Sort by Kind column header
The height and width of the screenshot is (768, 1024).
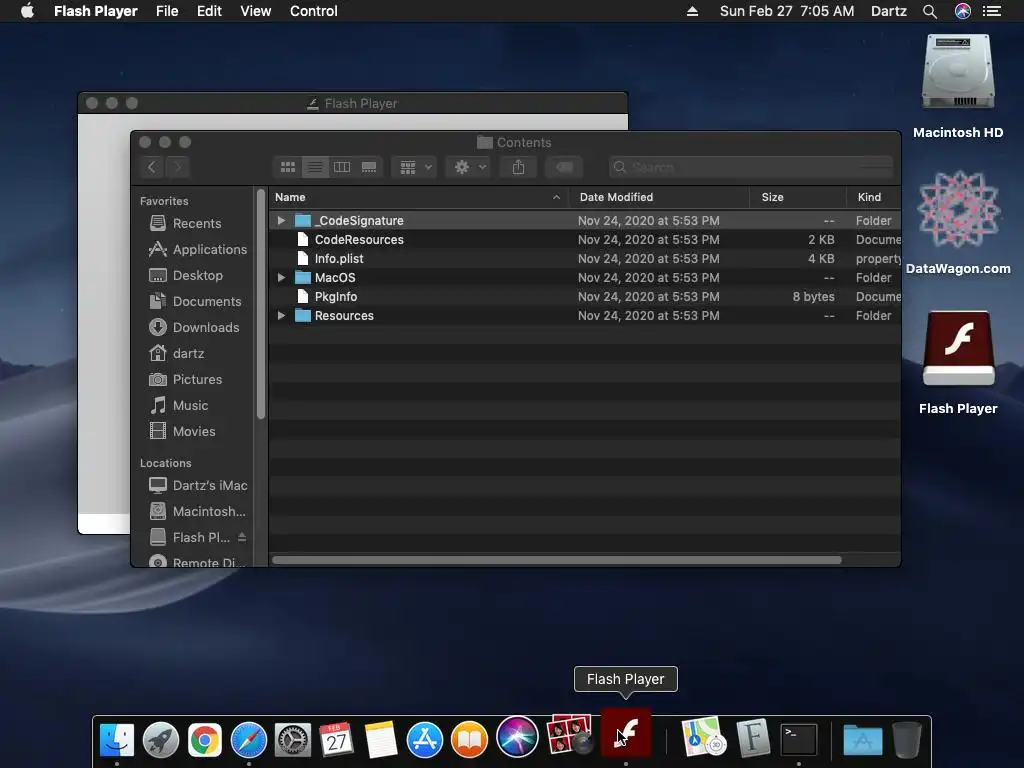[x=874, y=197]
